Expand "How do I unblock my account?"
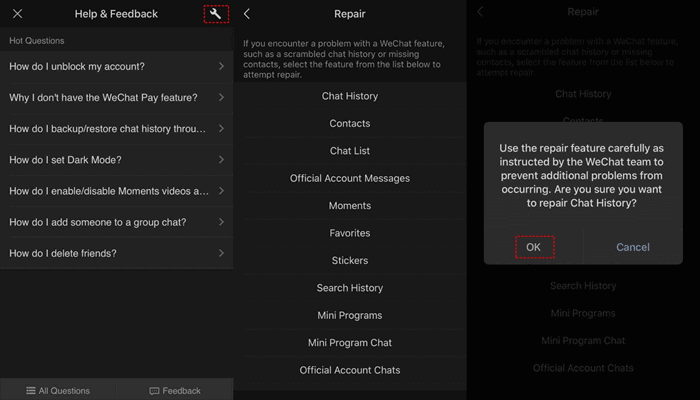The image size is (700, 400). [x=116, y=67]
